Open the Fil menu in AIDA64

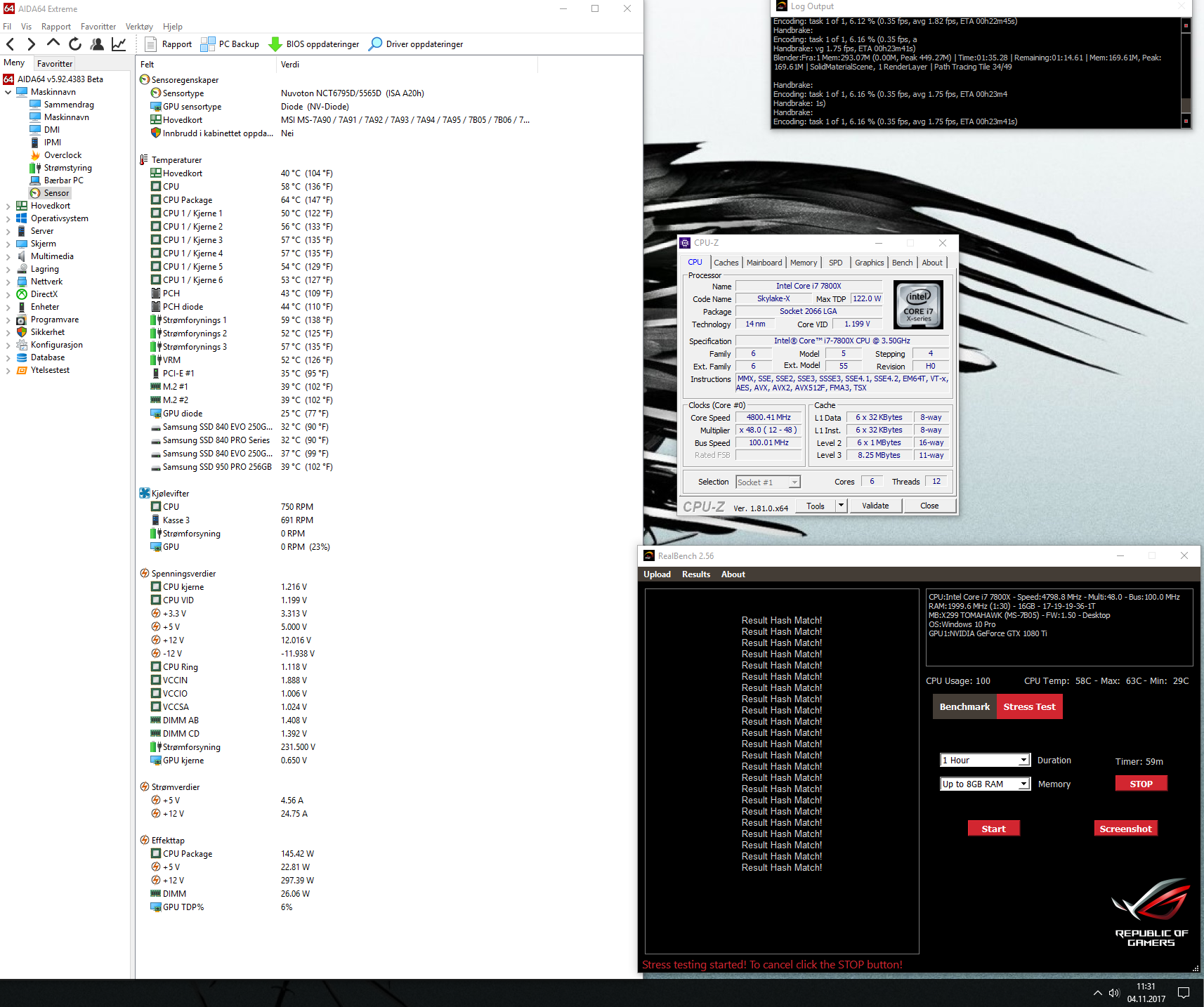[x=7, y=27]
